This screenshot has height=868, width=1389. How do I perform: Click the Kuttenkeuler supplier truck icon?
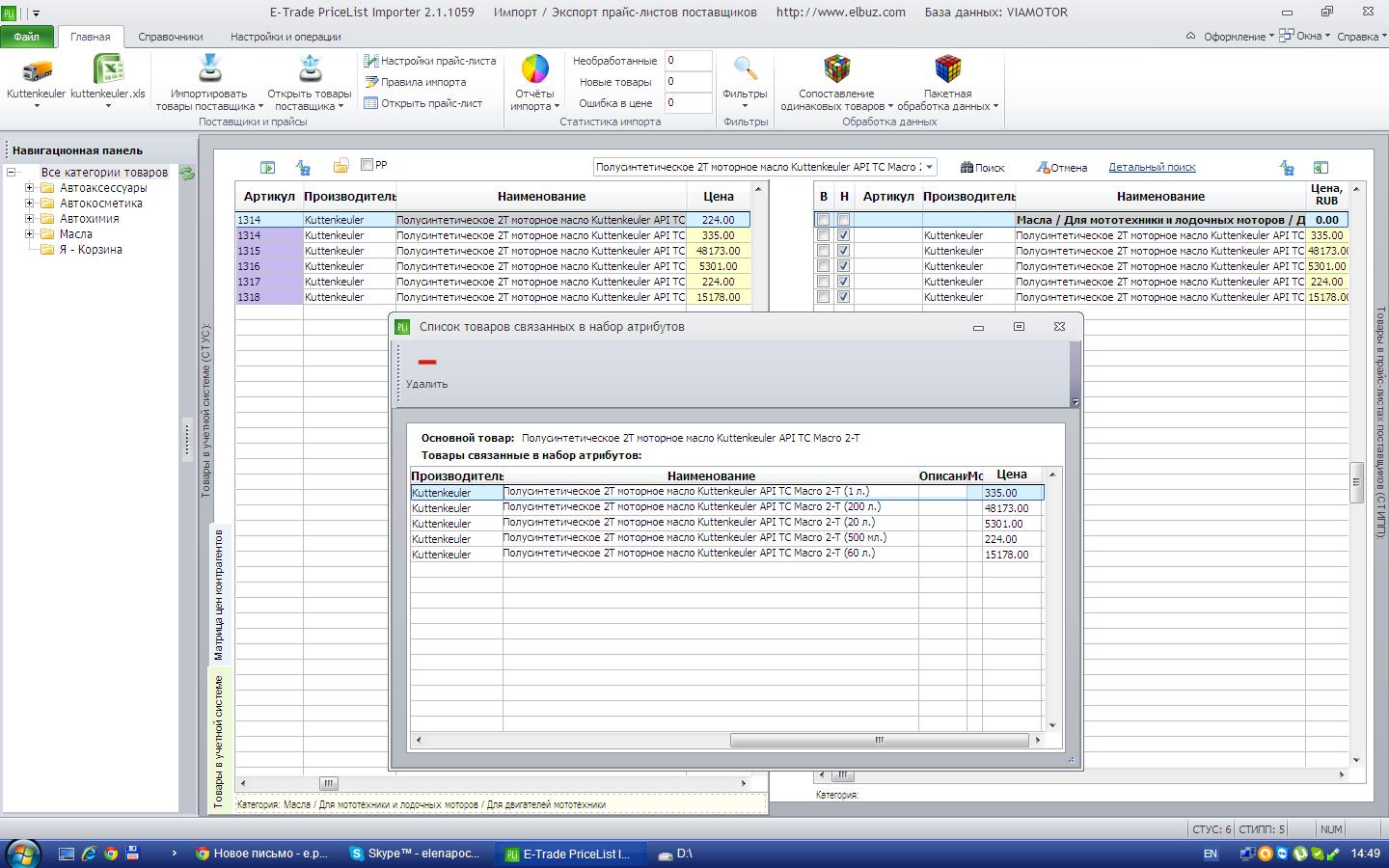pyautogui.click(x=37, y=70)
